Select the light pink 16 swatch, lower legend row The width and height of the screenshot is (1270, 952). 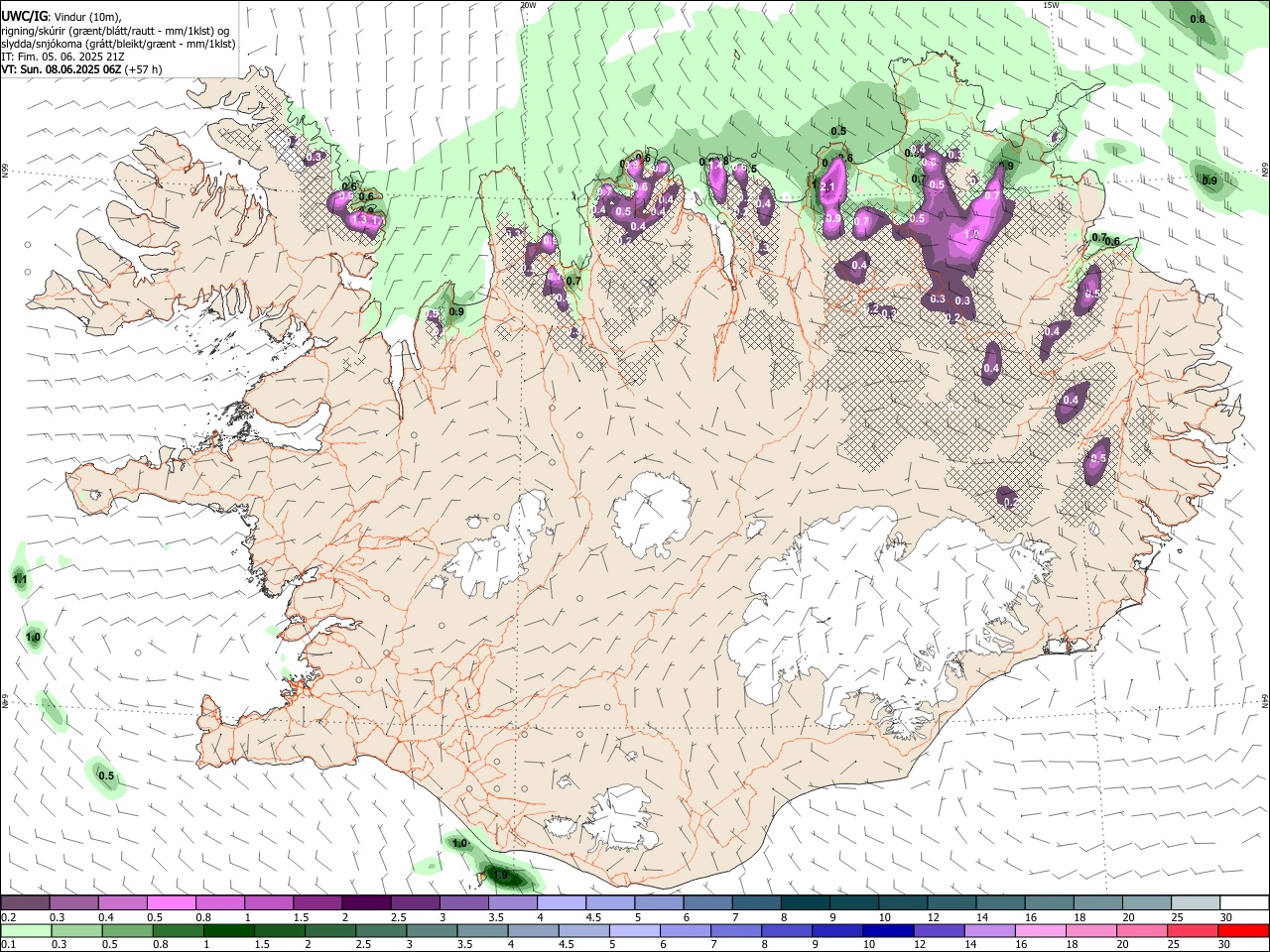[1041, 930]
